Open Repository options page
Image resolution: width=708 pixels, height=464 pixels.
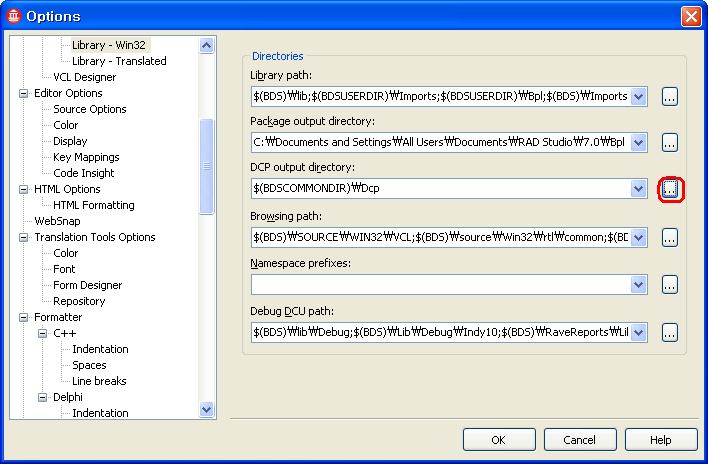point(79,302)
